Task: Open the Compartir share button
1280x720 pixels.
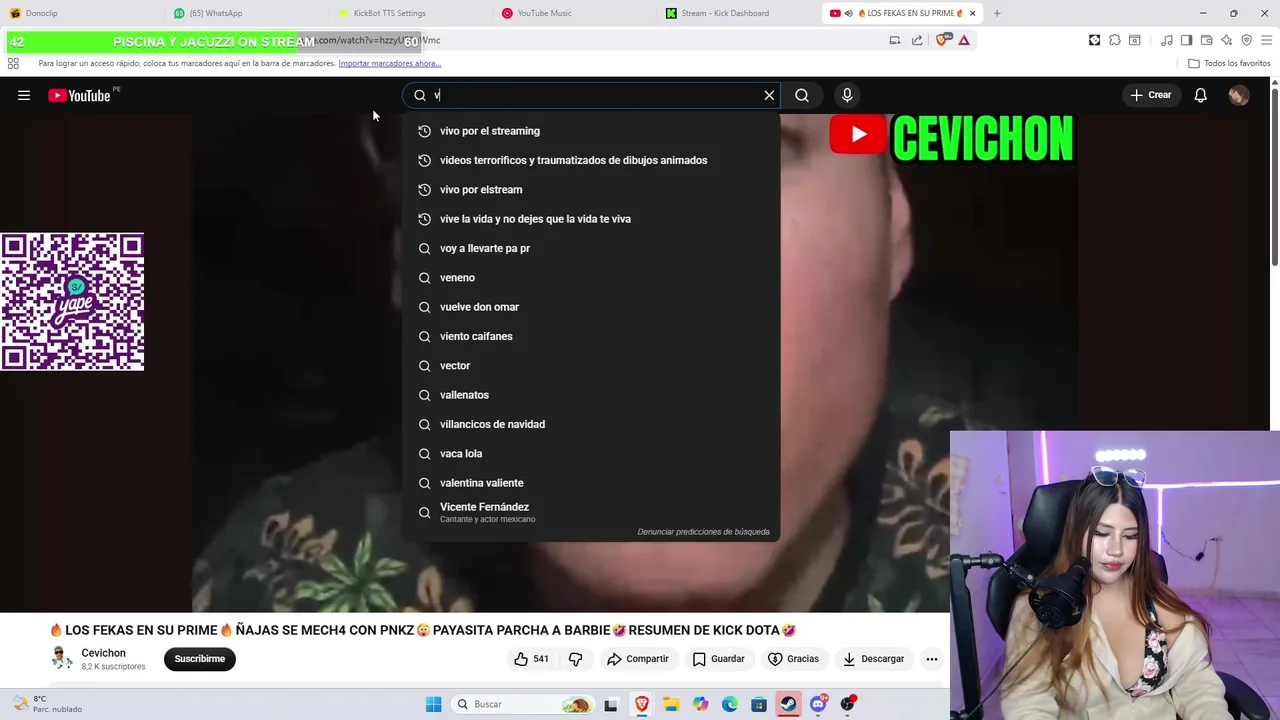Action: [637, 659]
